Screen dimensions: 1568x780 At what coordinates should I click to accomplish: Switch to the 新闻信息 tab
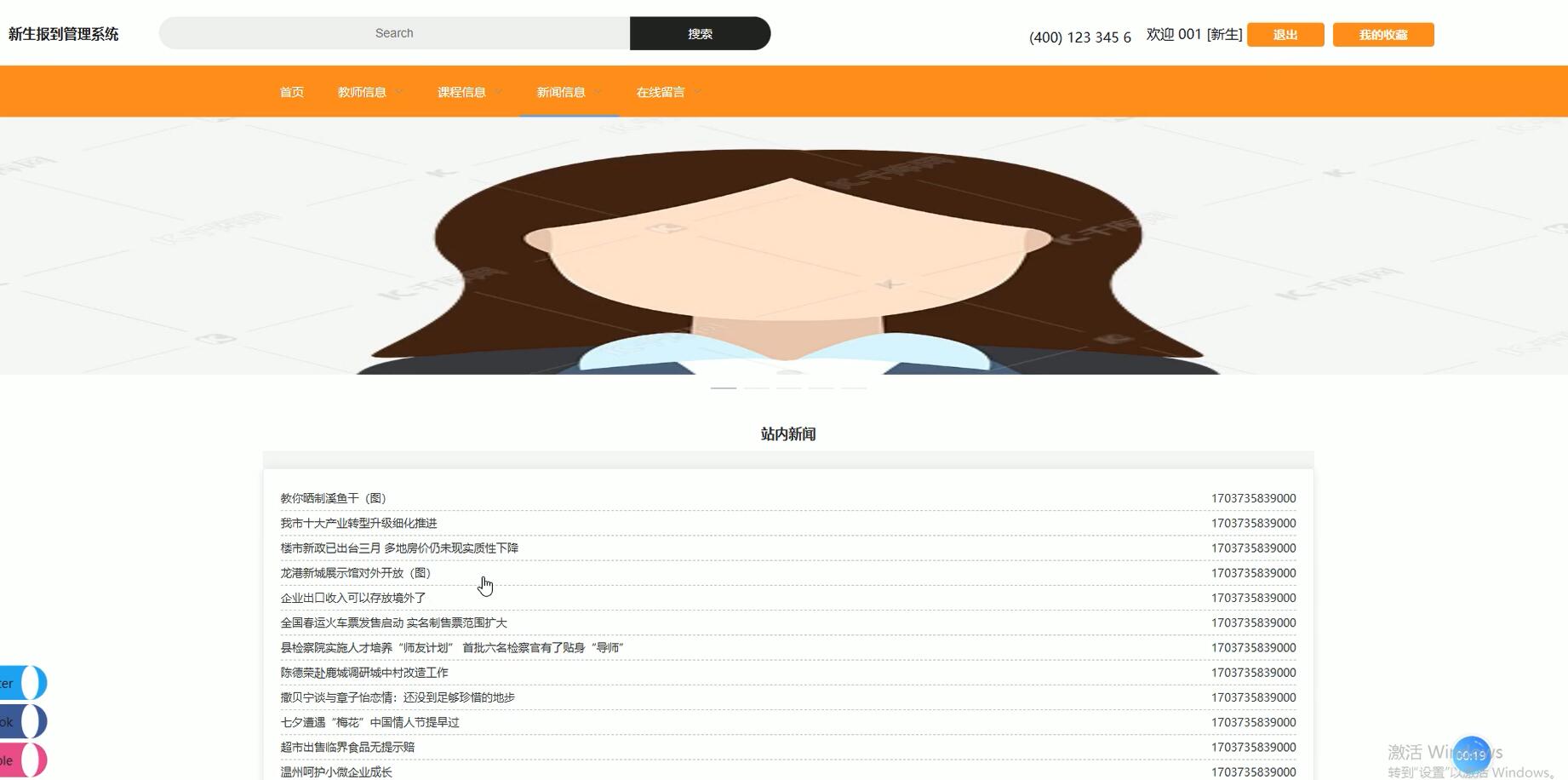pyautogui.click(x=562, y=91)
